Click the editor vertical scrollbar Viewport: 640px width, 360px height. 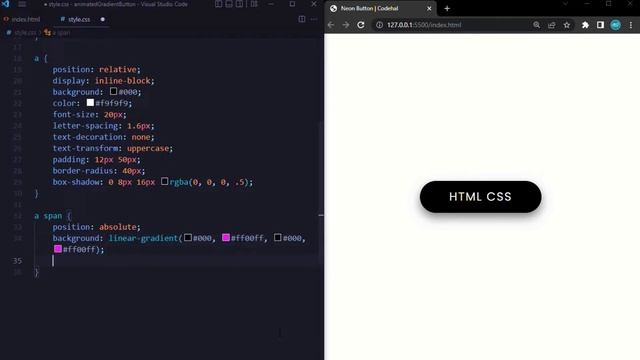pos(321,194)
